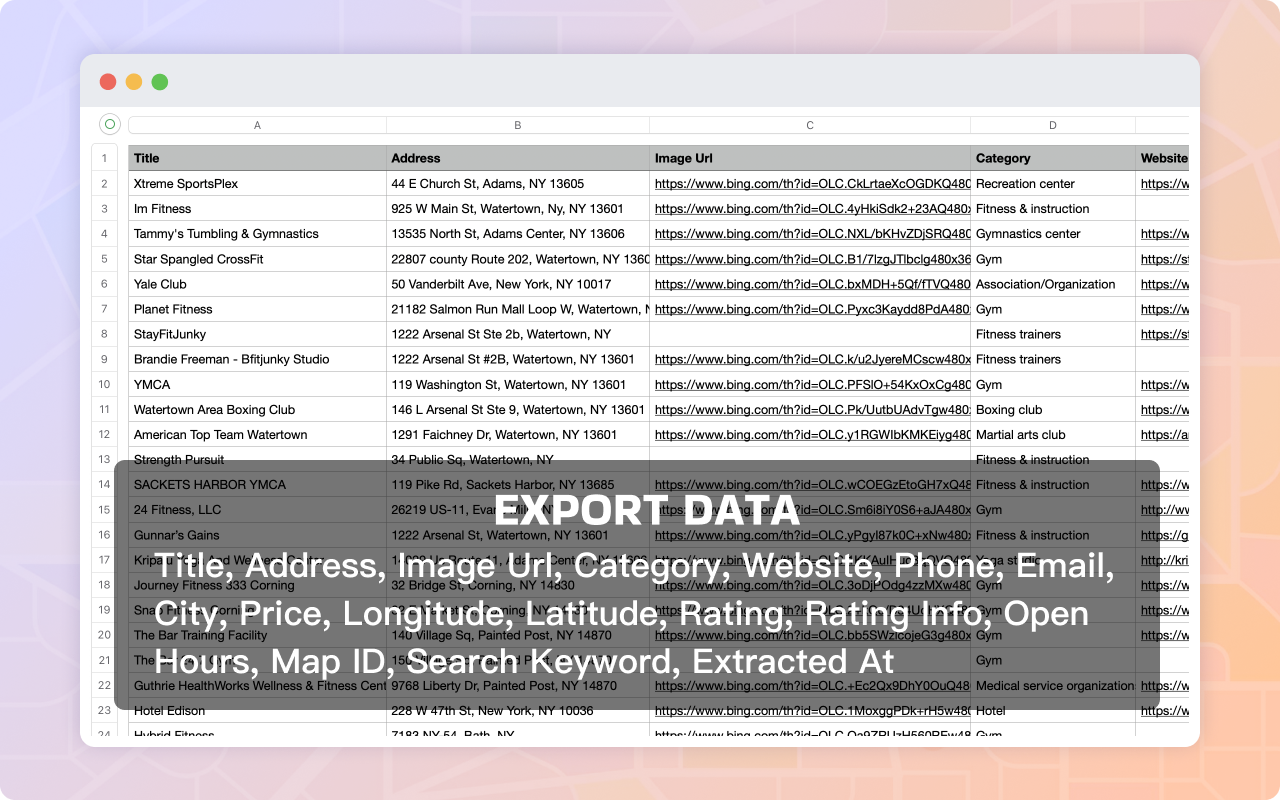This screenshot has width=1280, height=800.
Task: Click the green maximize window button
Action: (x=160, y=82)
